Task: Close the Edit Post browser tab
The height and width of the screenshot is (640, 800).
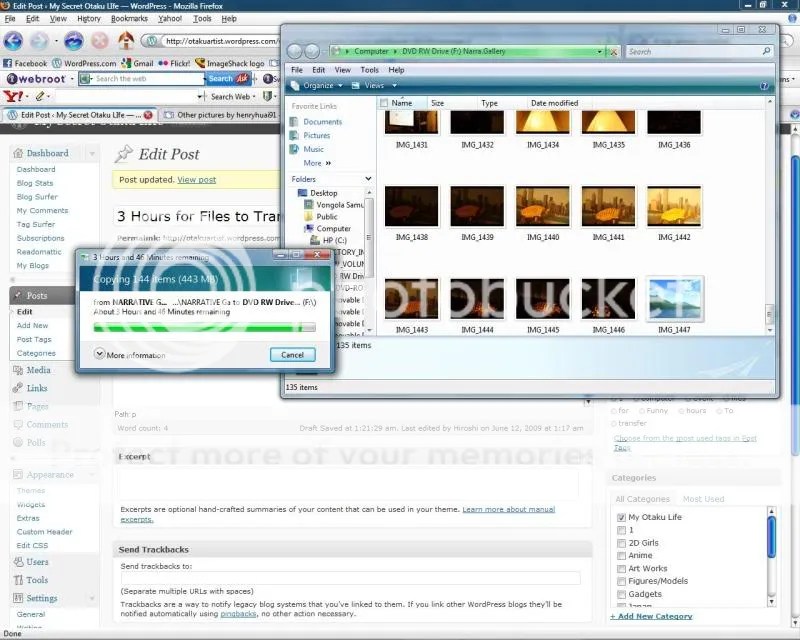Action: [148, 115]
